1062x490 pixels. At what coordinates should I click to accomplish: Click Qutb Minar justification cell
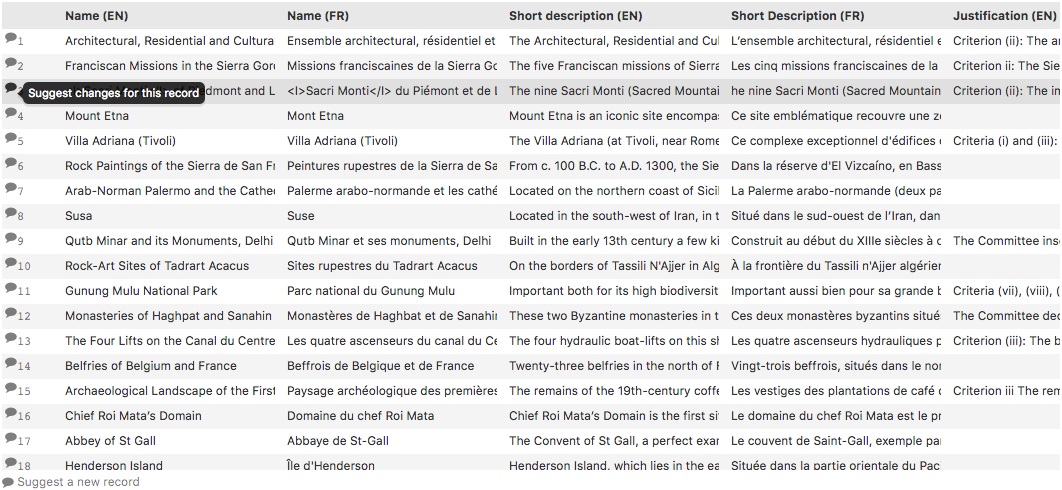[1006, 241]
